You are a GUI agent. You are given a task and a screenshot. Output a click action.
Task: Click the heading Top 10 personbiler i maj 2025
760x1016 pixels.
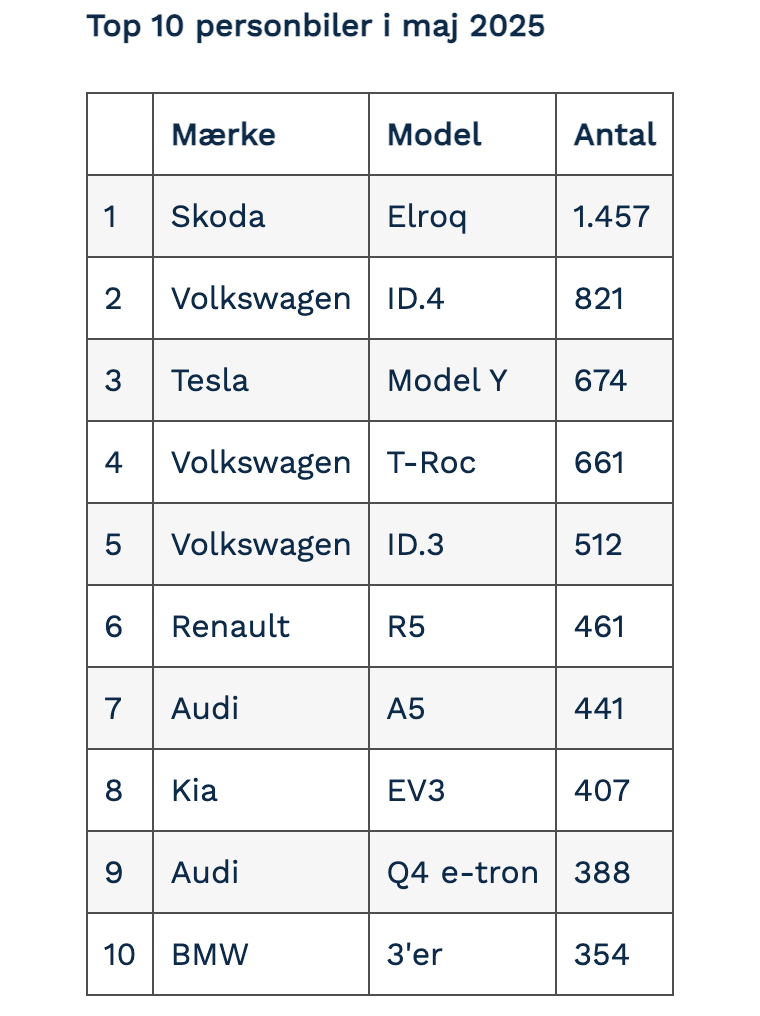click(315, 27)
